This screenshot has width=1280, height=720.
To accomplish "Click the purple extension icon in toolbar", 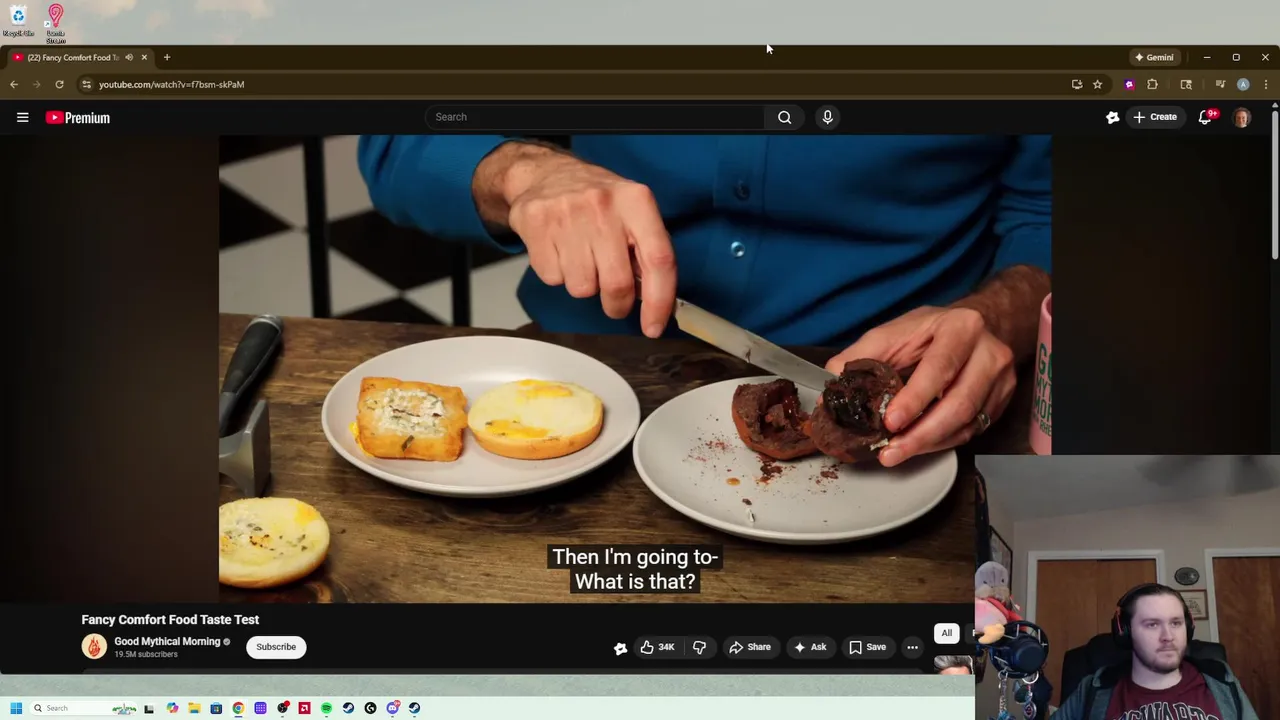I will pyautogui.click(x=1130, y=85).
